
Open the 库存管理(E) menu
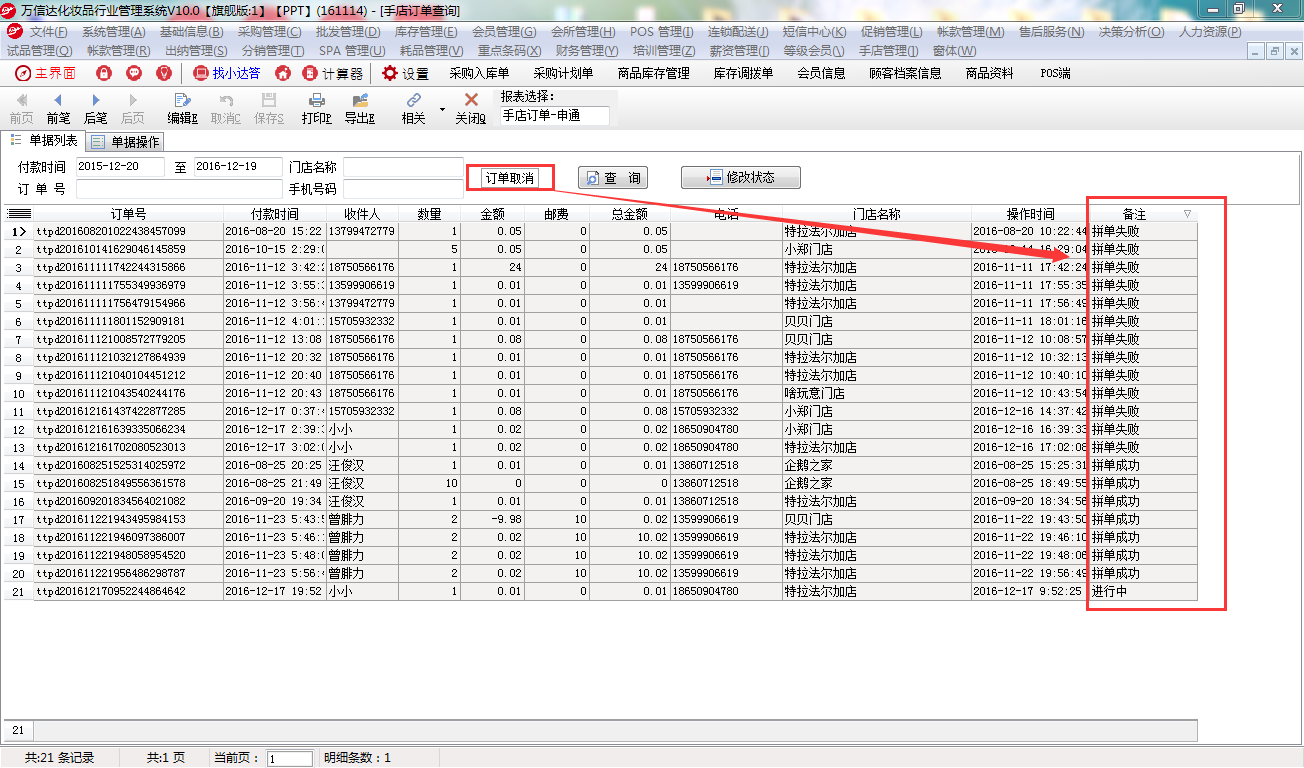[427, 32]
